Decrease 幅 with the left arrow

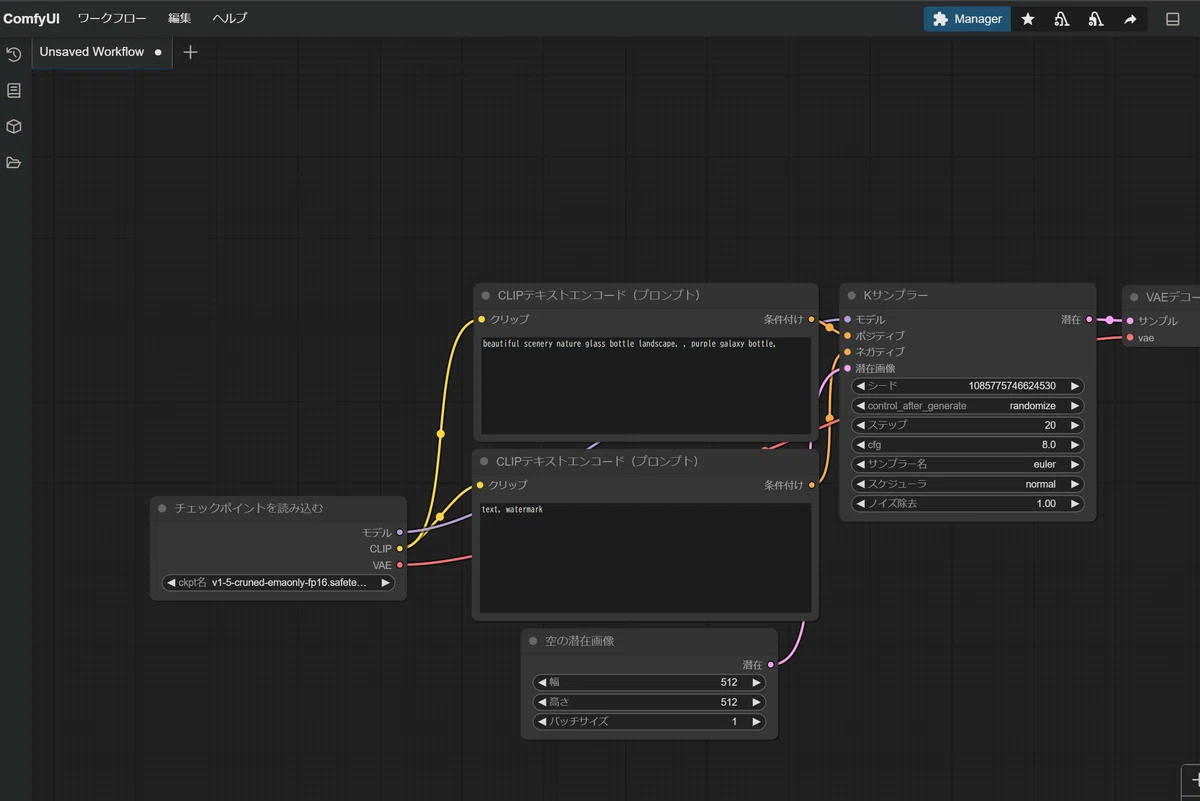[542, 682]
